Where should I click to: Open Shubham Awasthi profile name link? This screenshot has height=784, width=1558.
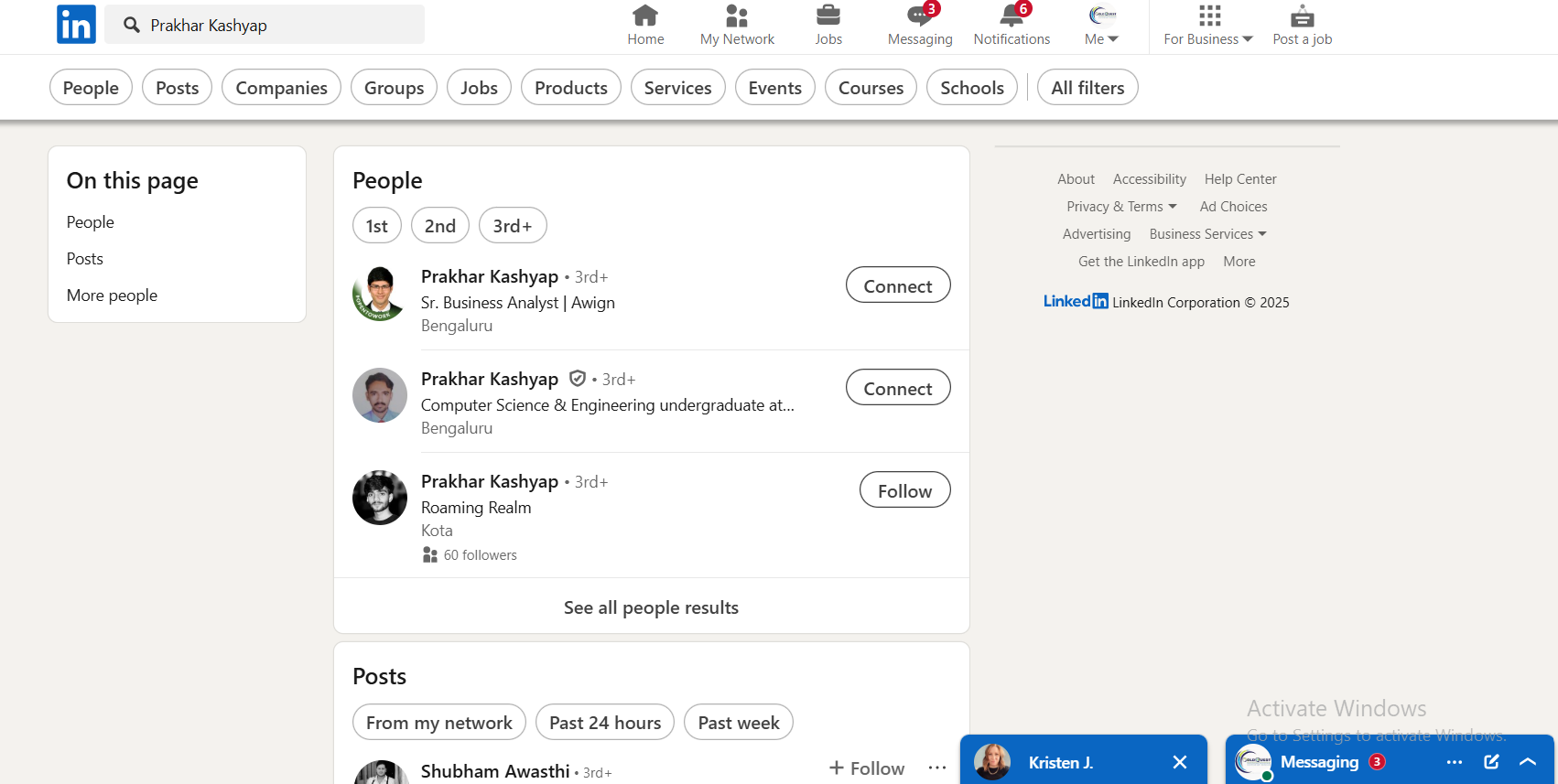pos(495,771)
